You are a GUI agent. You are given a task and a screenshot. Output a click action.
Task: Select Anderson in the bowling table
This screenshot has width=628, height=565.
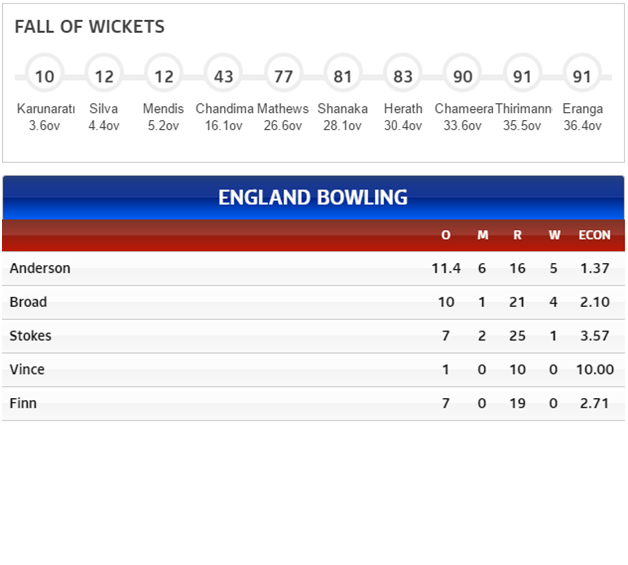[40, 268]
